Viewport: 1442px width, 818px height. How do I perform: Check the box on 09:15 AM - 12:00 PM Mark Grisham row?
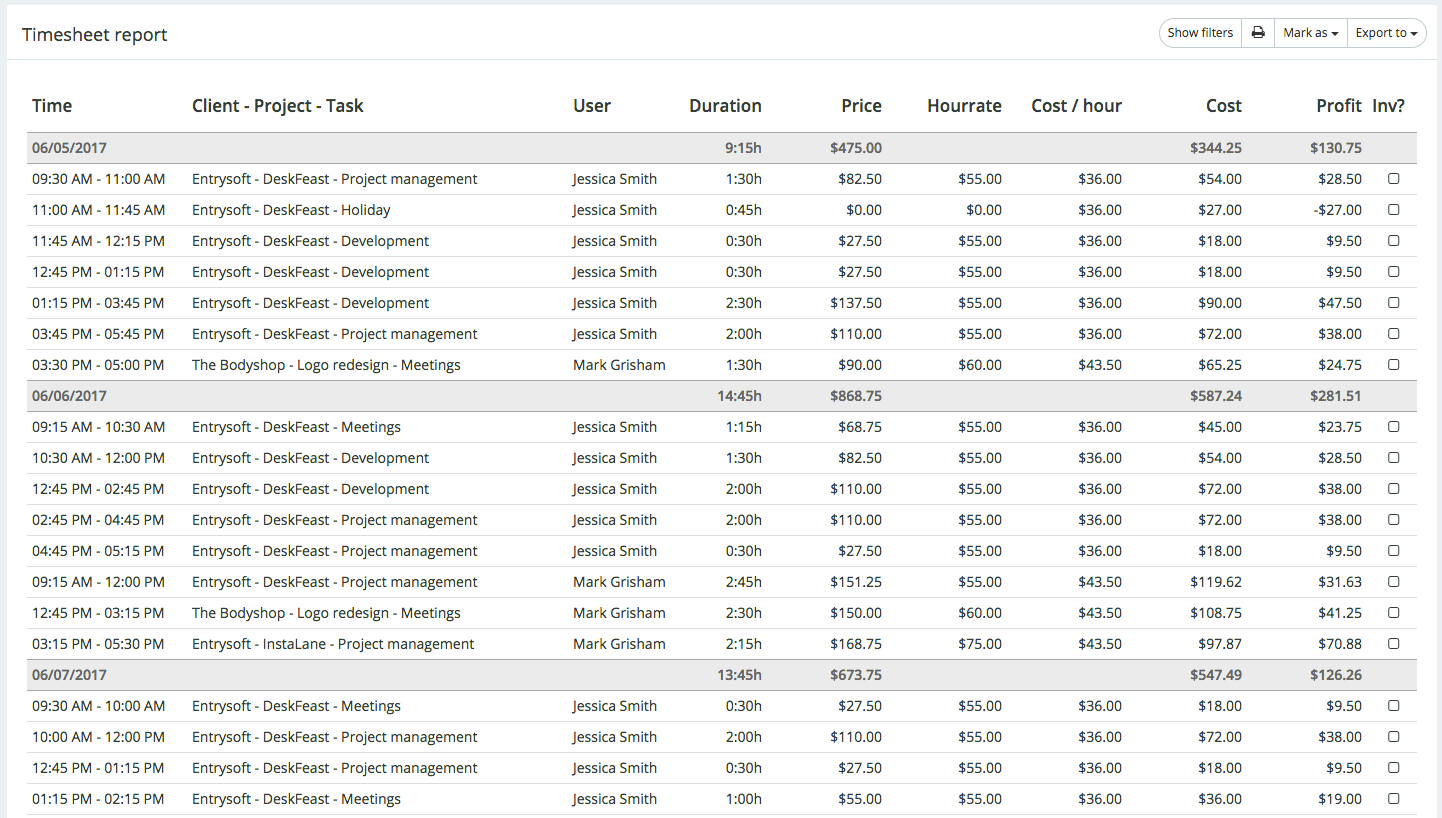(1394, 582)
